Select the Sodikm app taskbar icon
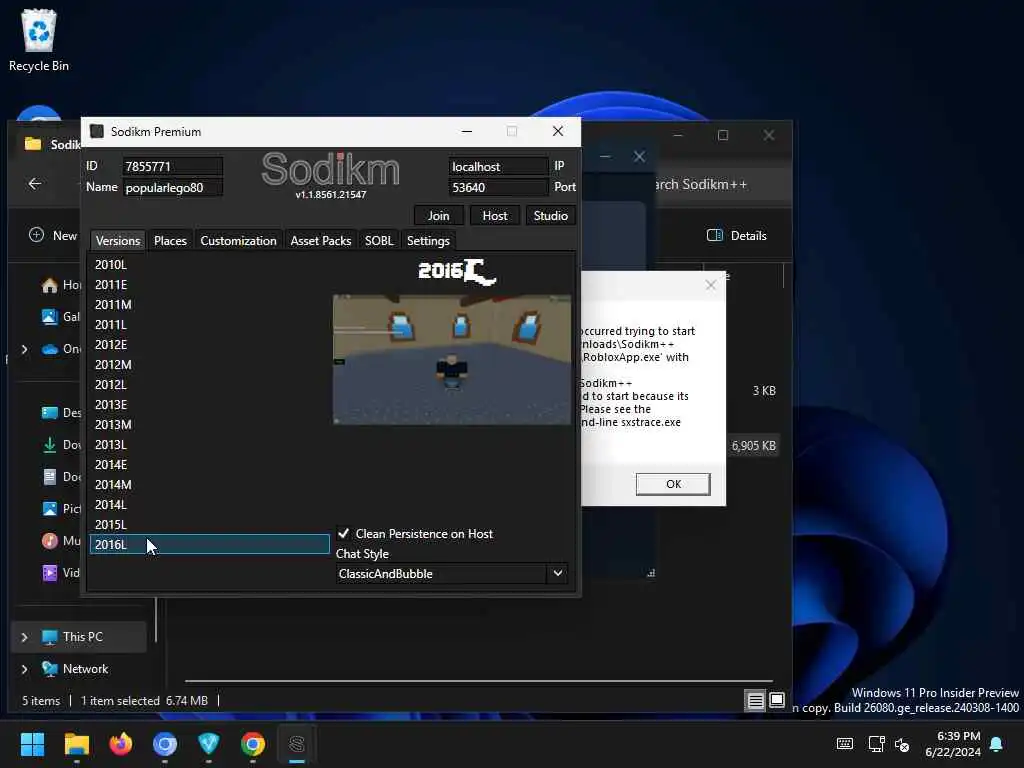 296,744
